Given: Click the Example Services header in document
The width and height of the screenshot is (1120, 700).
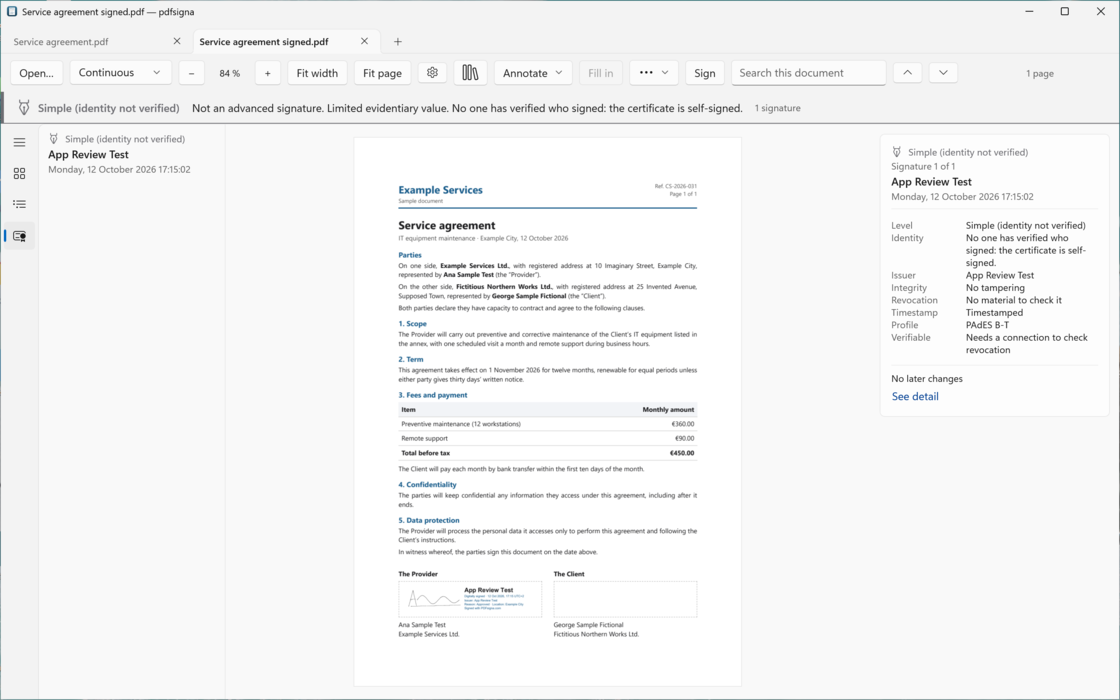Looking at the screenshot, I should 440,190.
